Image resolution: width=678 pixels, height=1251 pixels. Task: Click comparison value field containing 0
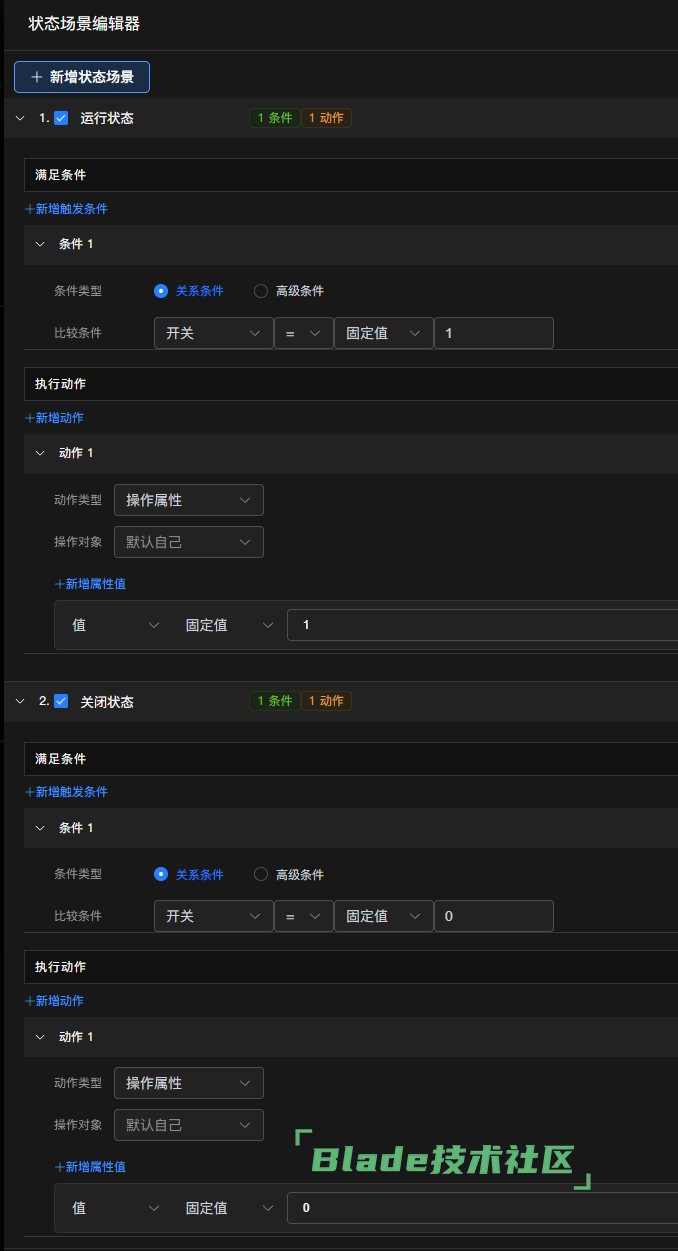(x=493, y=916)
